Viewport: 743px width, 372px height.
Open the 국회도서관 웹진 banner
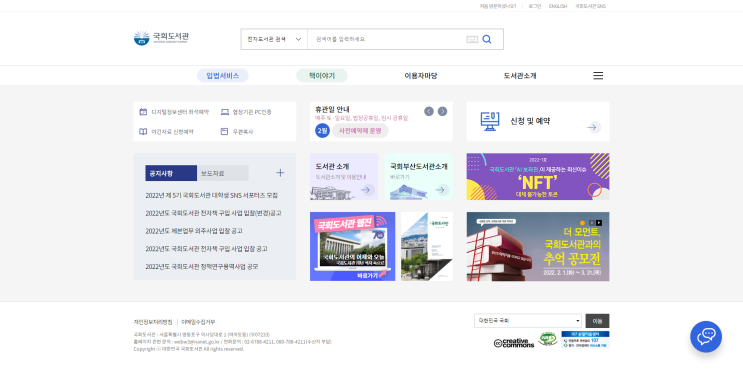click(353, 246)
